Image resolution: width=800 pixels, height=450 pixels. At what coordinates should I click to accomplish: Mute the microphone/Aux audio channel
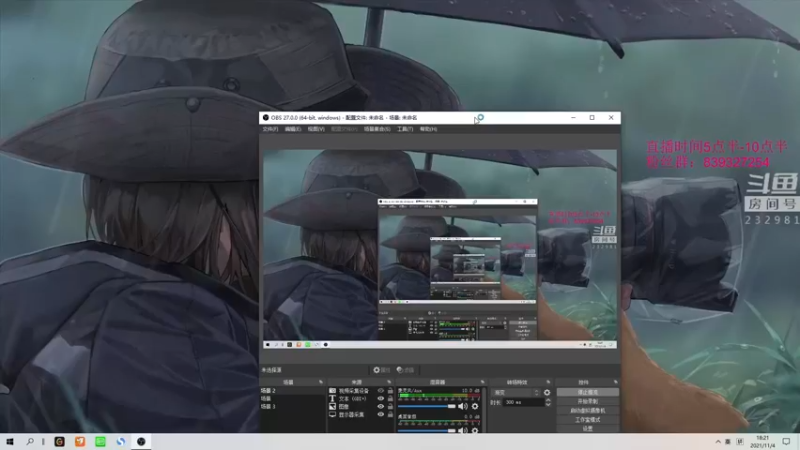(463, 407)
